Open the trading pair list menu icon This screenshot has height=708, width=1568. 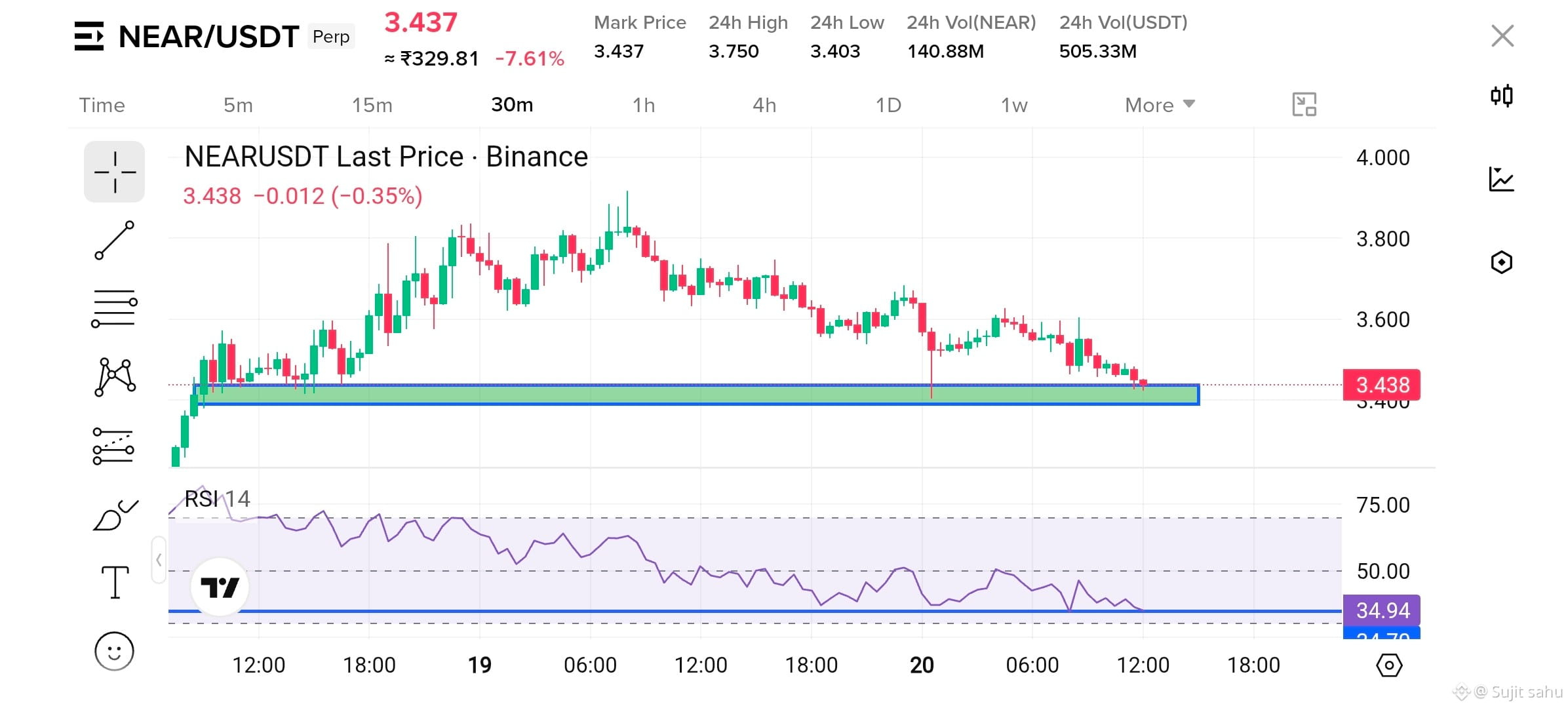[89, 36]
